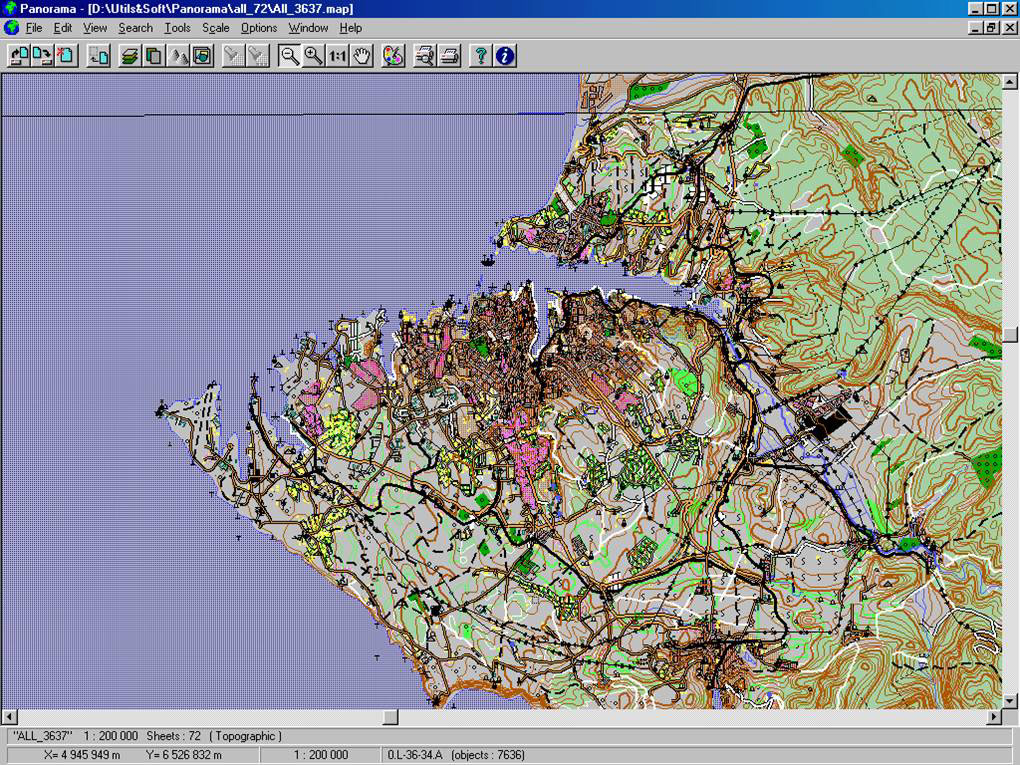
Task: Reset map to 1:1 scale
Action: [338, 56]
